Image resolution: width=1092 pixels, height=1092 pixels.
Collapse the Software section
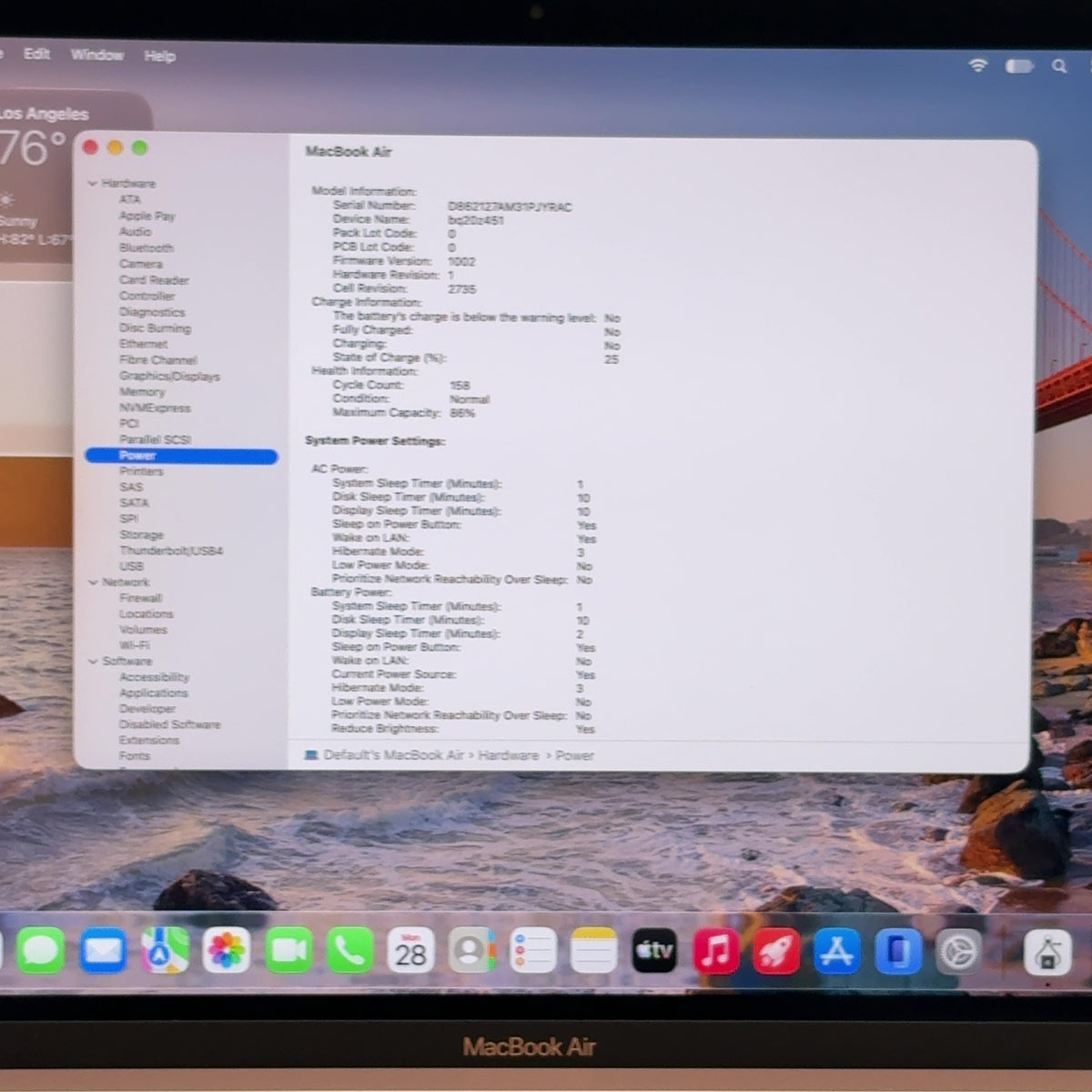tap(93, 662)
